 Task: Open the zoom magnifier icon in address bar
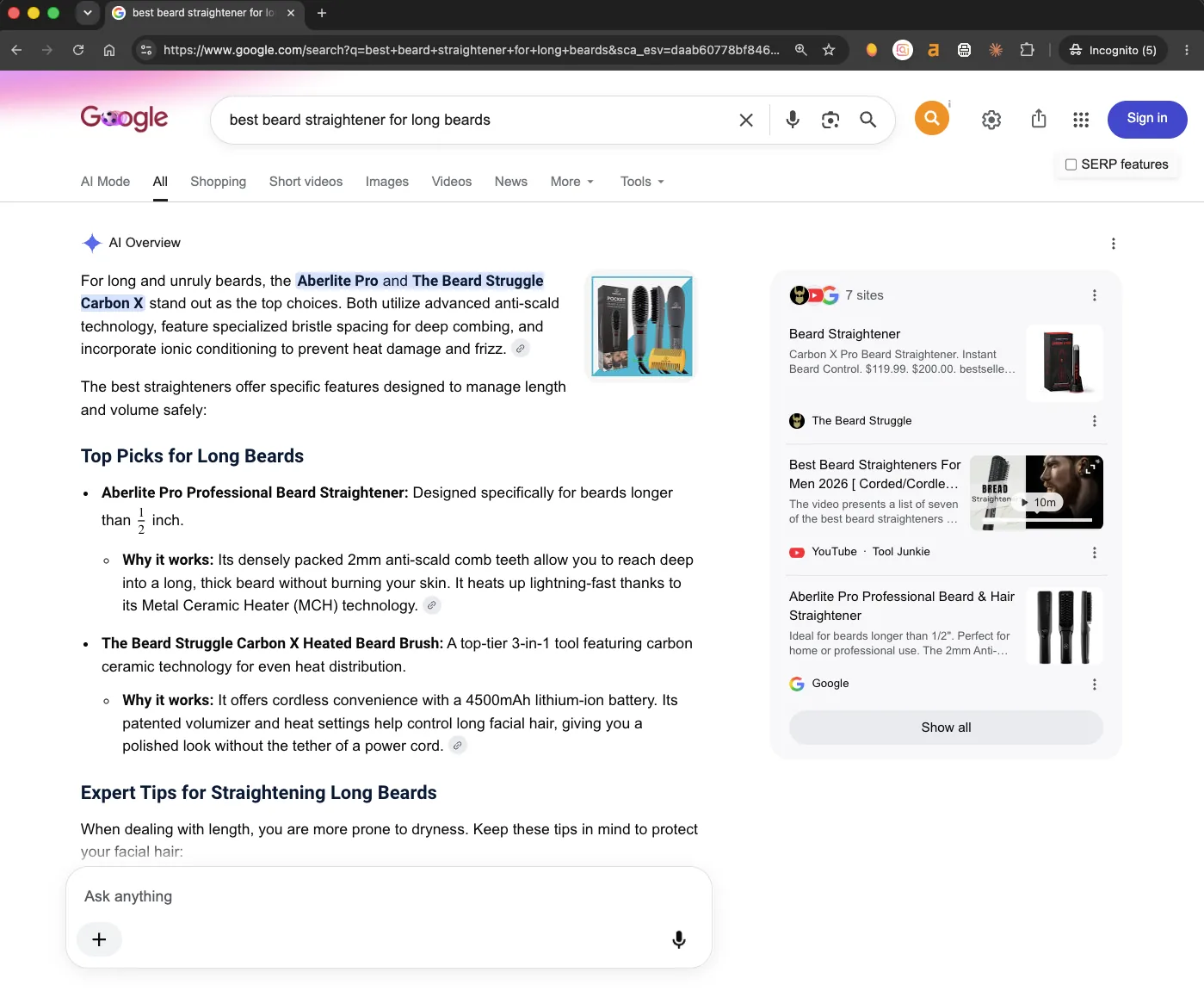coord(801,50)
